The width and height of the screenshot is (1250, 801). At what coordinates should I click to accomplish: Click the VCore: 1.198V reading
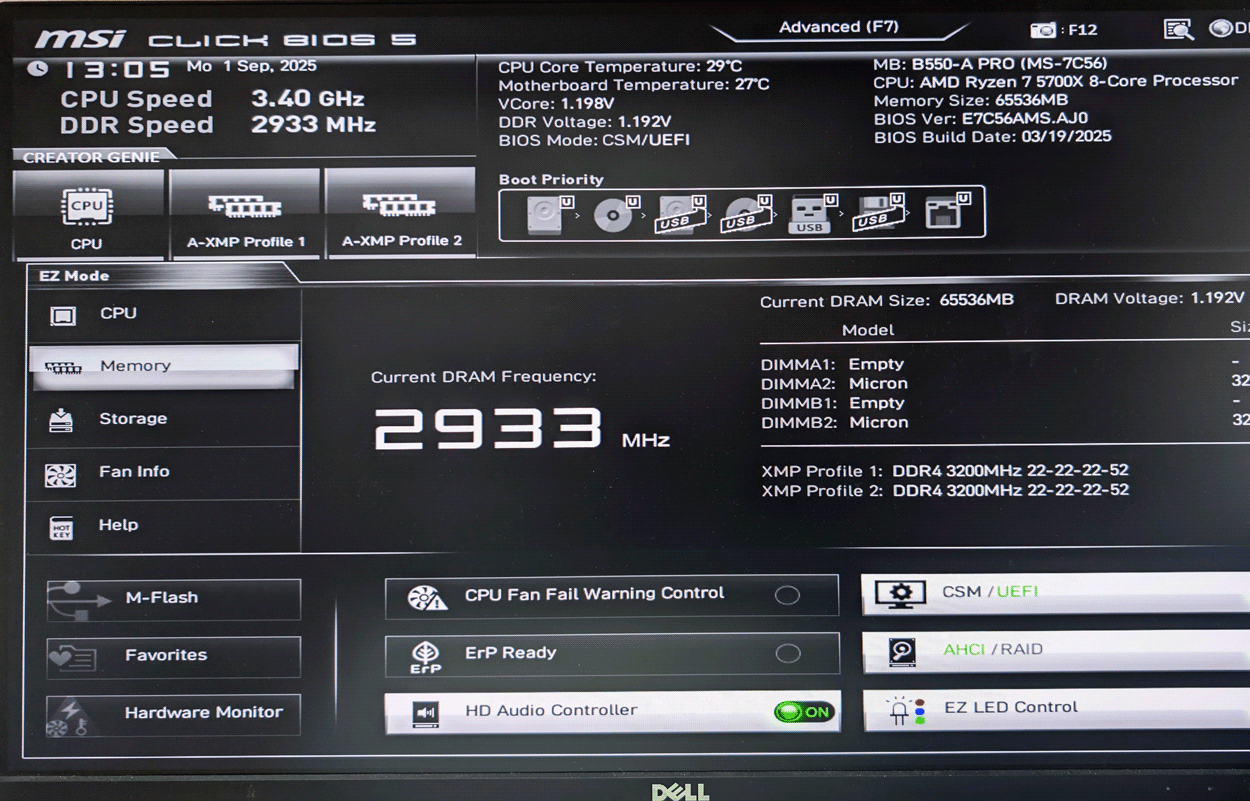coord(556,104)
